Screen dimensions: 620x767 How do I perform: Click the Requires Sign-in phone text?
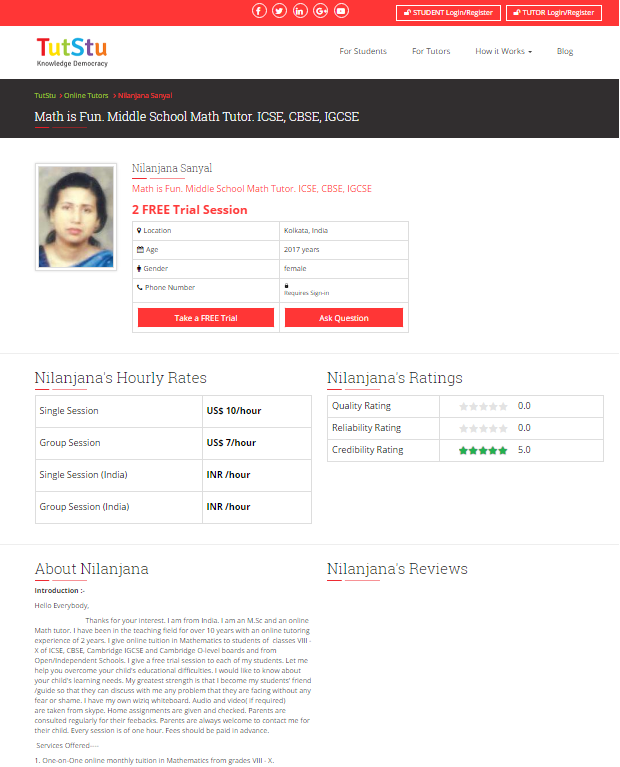click(306, 293)
